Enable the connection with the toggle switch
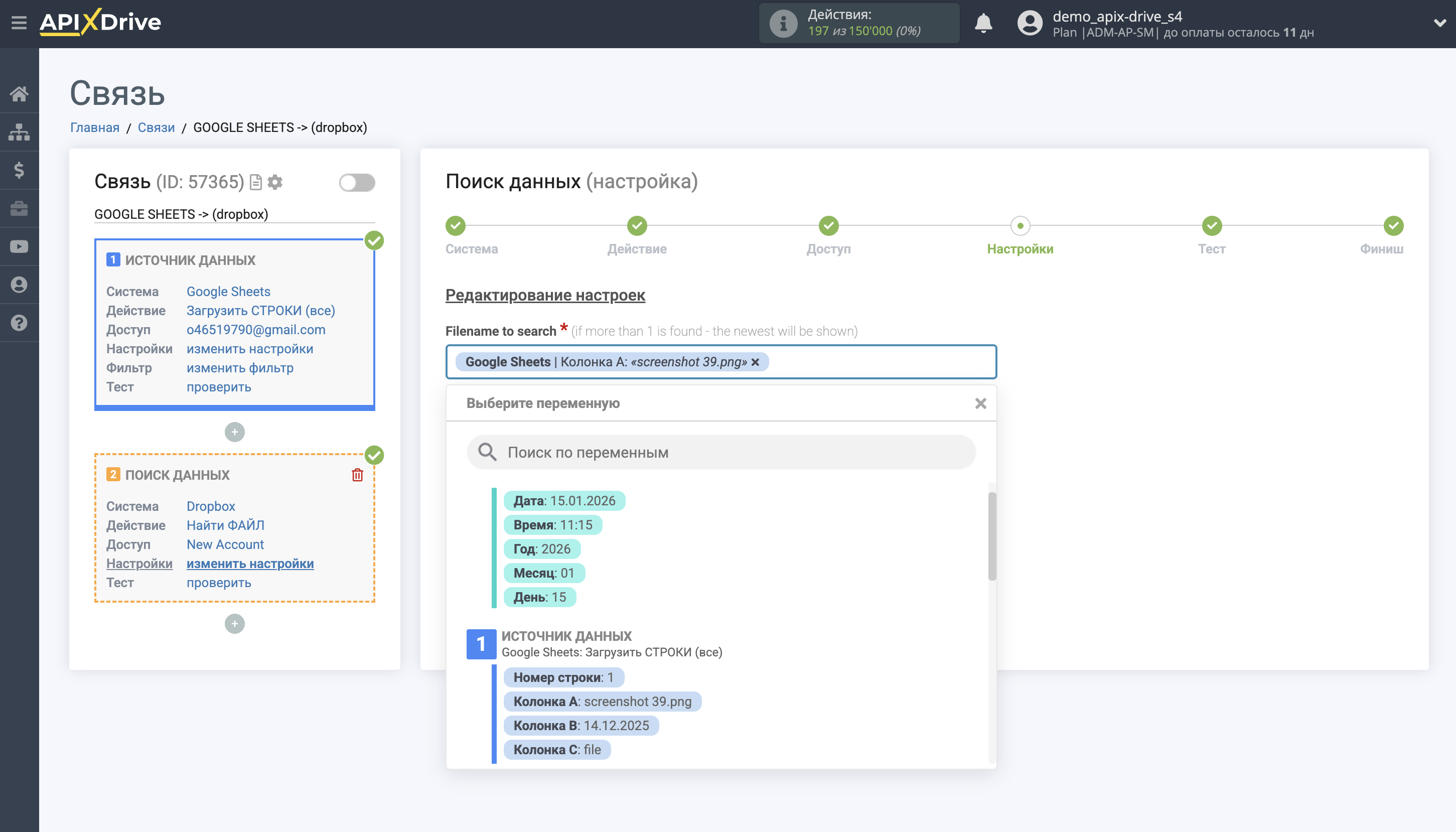The image size is (1456, 832). pyautogui.click(x=357, y=182)
